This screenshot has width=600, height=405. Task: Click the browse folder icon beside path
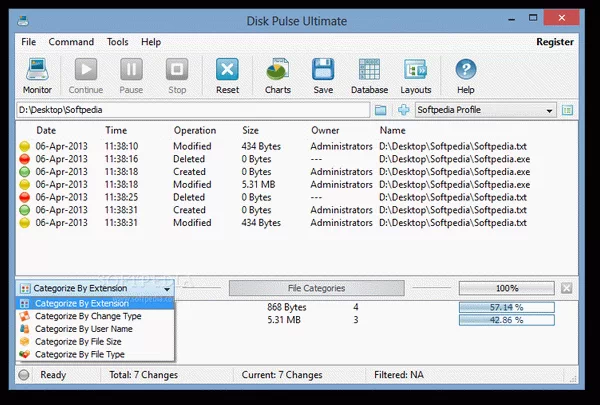click(380, 110)
